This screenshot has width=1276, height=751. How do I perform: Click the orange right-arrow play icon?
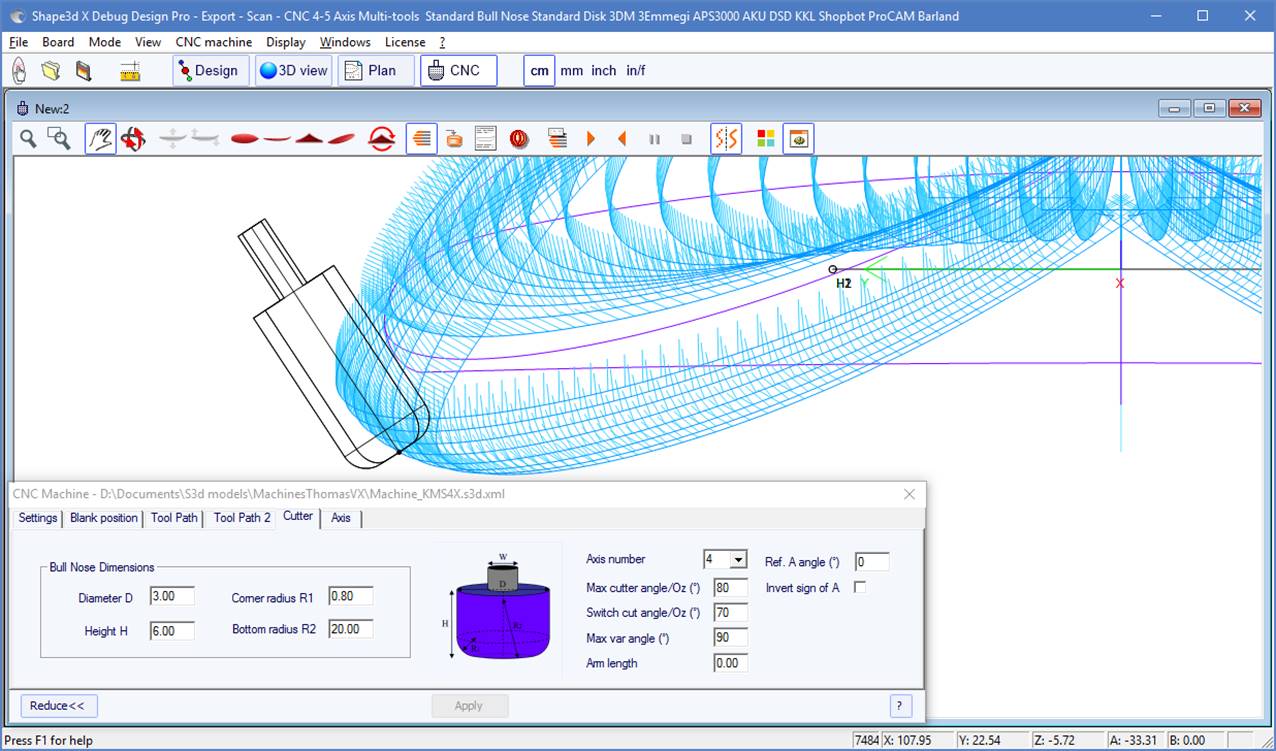click(591, 139)
